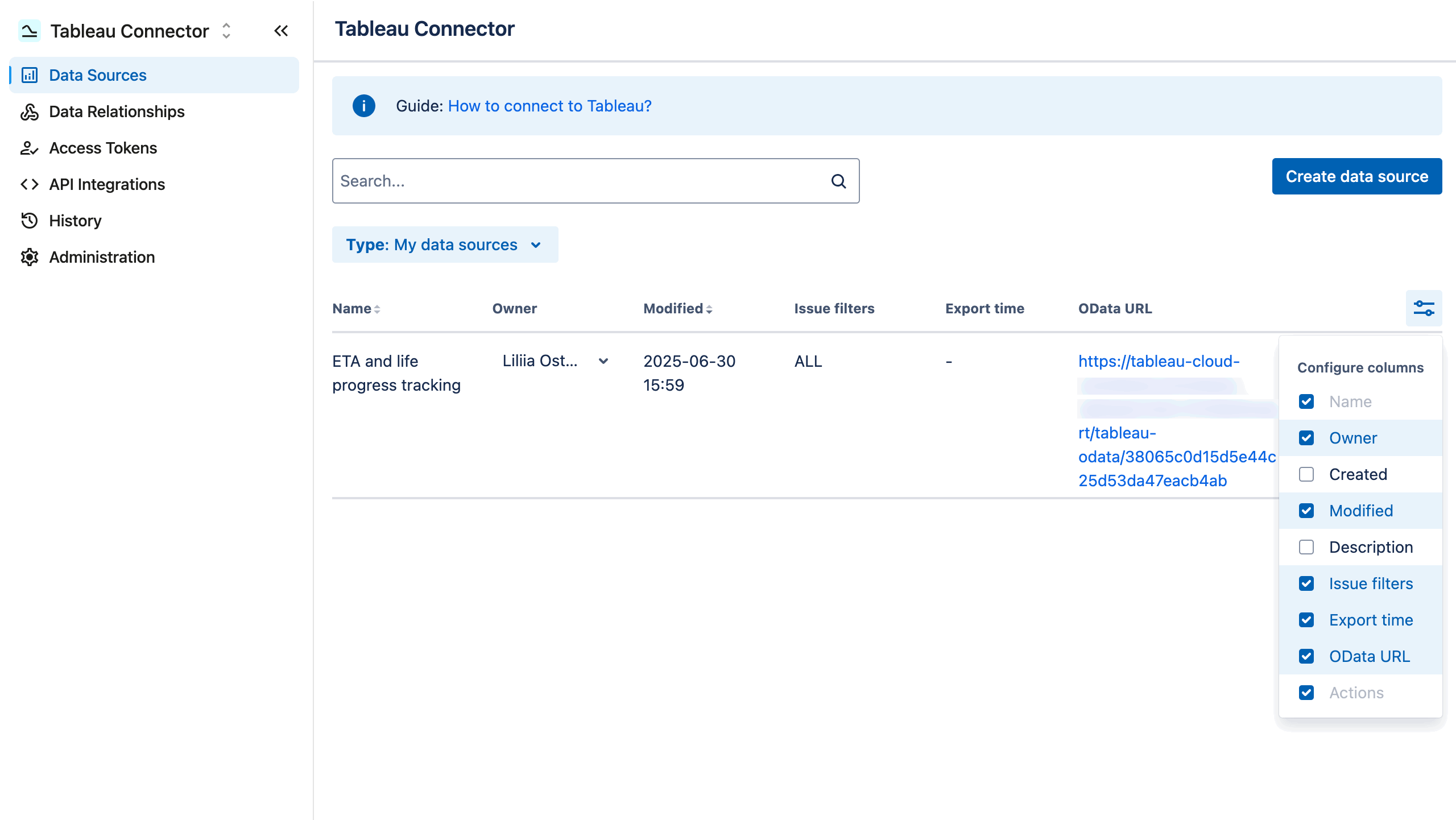Open the Data Sources section

click(x=97, y=74)
